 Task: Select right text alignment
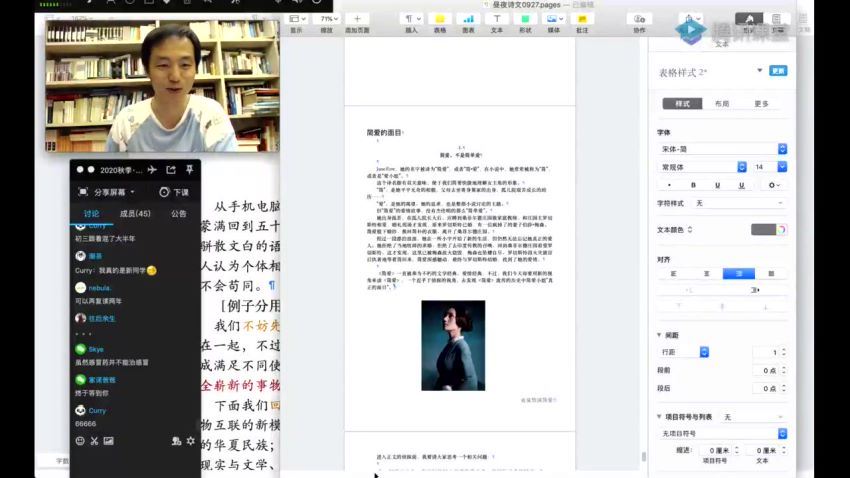click(x=739, y=274)
